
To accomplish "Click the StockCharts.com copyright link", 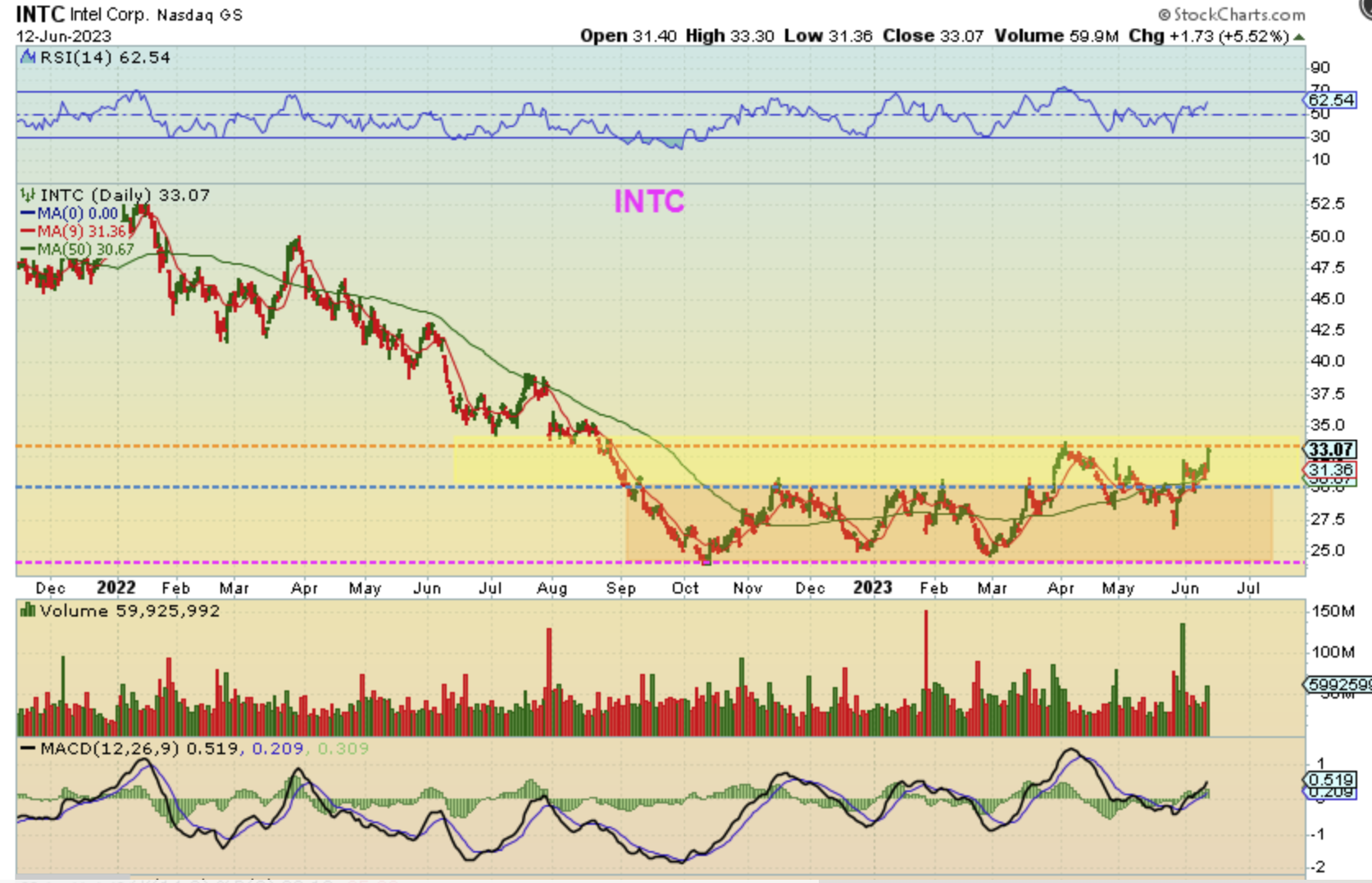I will pyautogui.click(x=1231, y=15).
